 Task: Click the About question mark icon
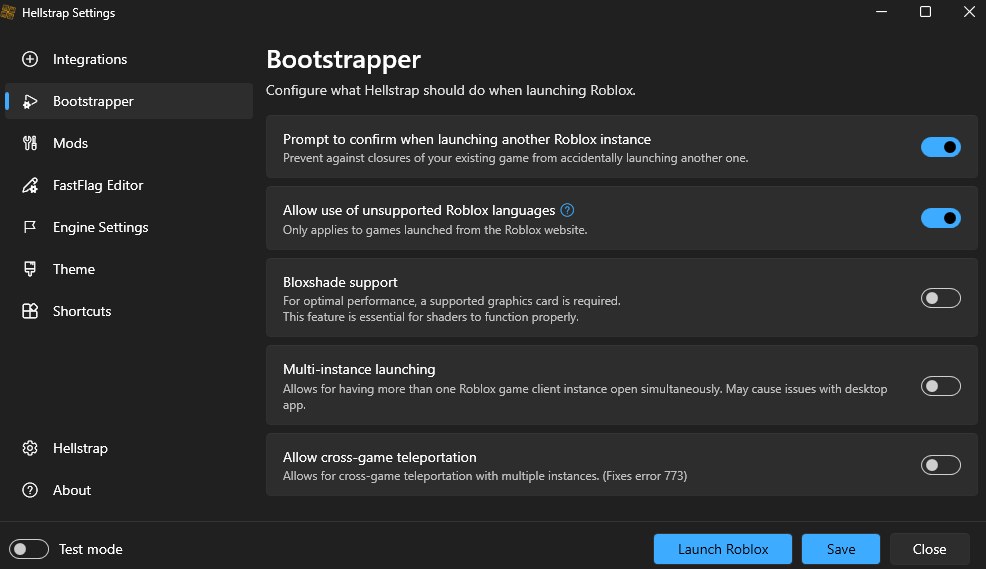[x=30, y=490]
